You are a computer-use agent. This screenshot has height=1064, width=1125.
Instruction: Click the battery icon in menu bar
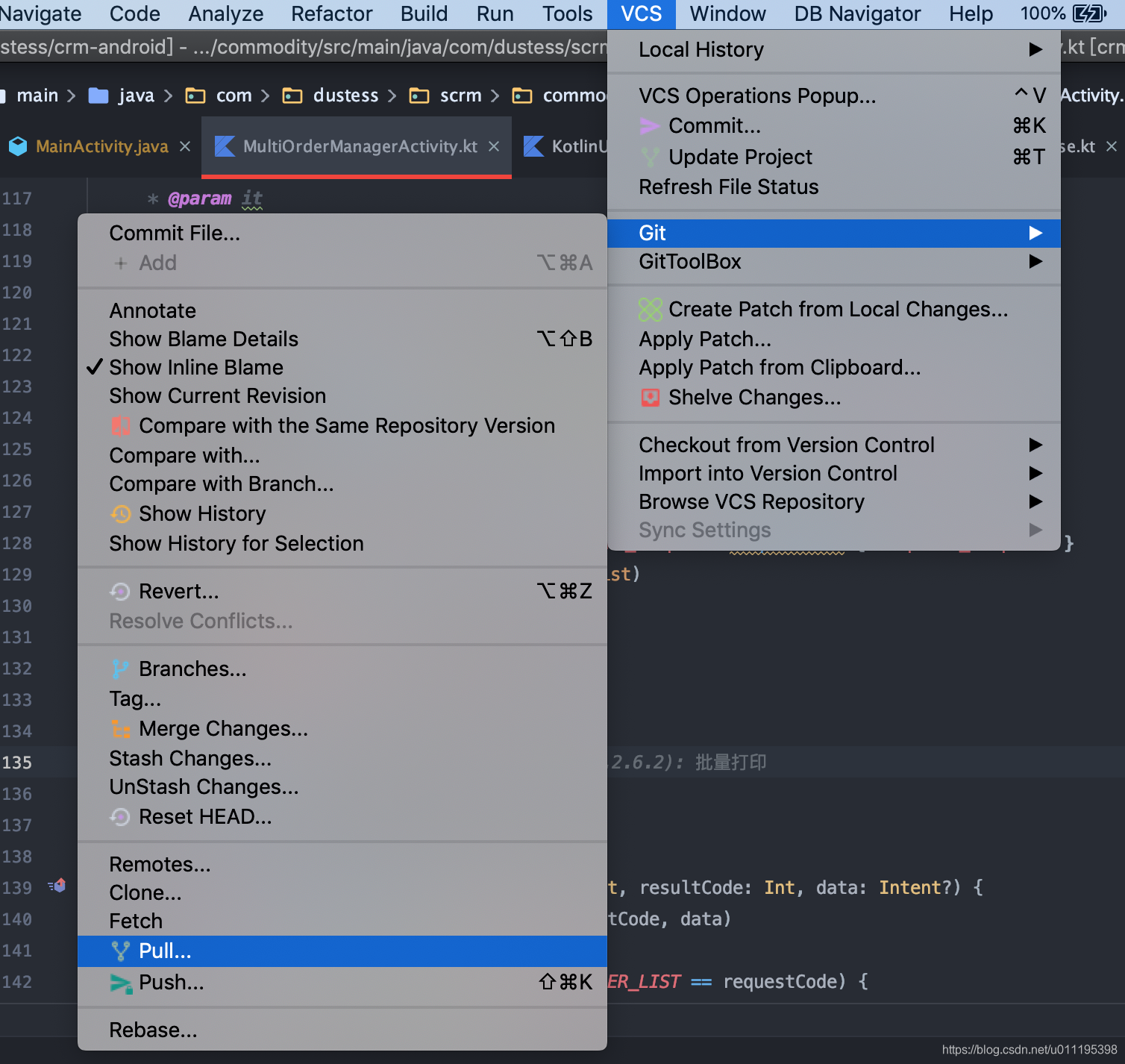point(1089,13)
